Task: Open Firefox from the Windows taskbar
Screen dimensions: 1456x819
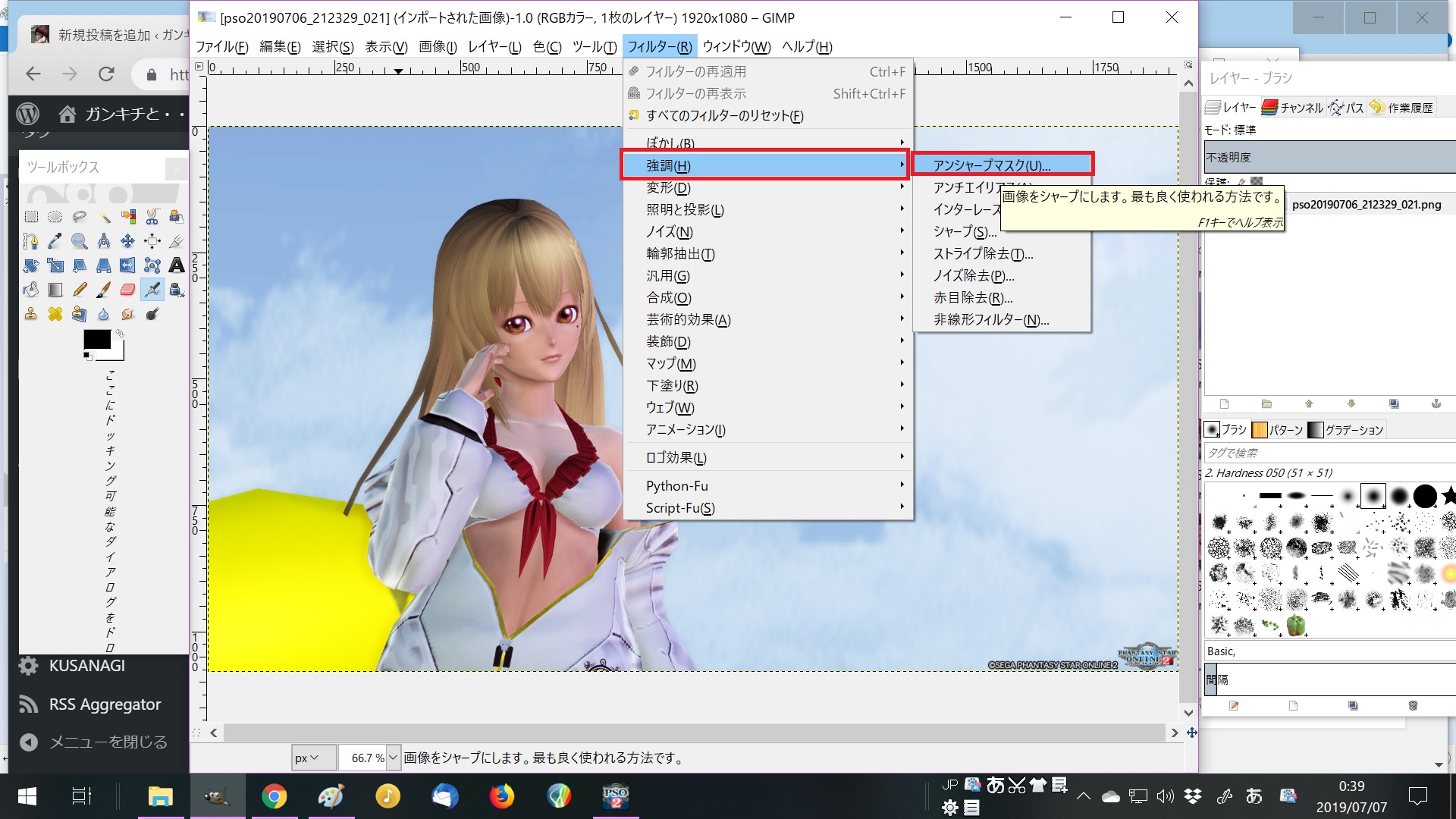Action: click(x=501, y=796)
